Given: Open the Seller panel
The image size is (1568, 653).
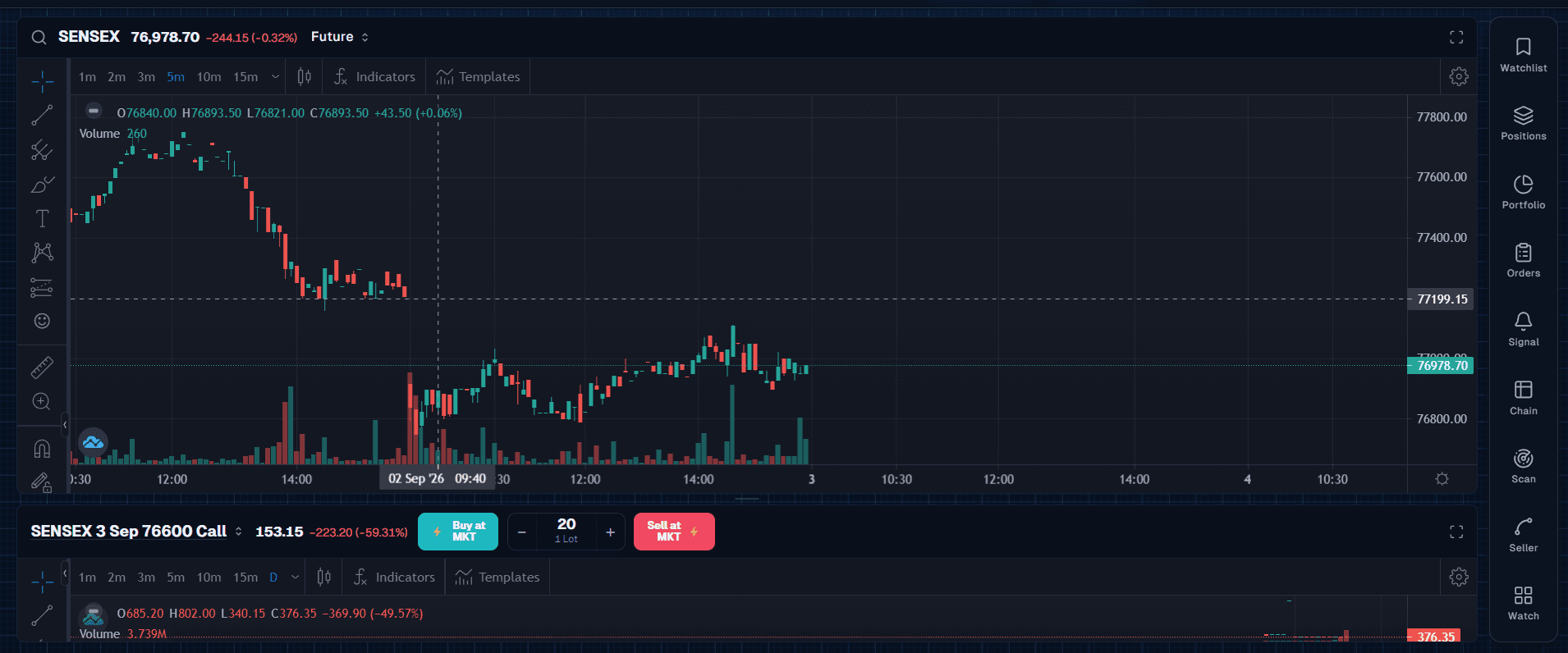Looking at the screenshot, I should coord(1524,536).
